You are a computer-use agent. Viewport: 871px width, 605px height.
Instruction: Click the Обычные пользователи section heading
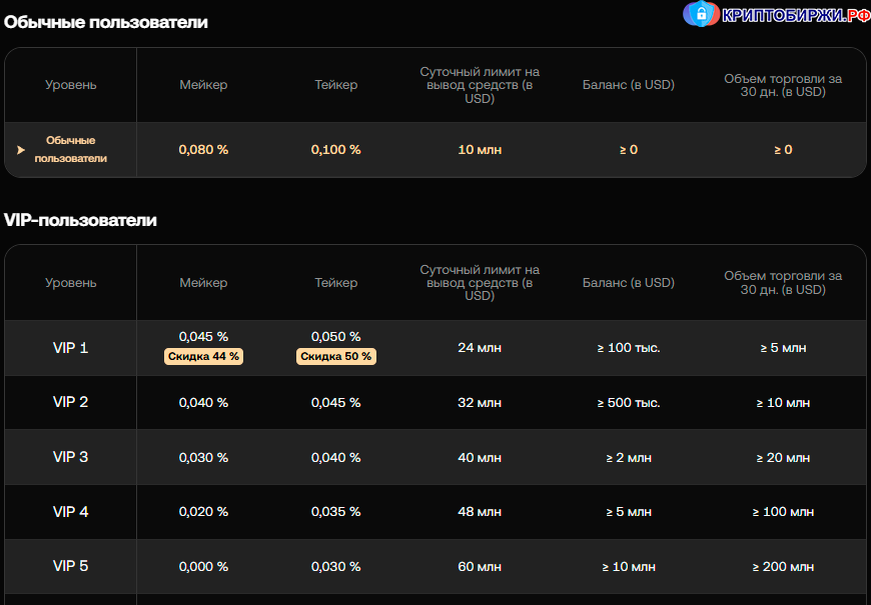coord(106,22)
